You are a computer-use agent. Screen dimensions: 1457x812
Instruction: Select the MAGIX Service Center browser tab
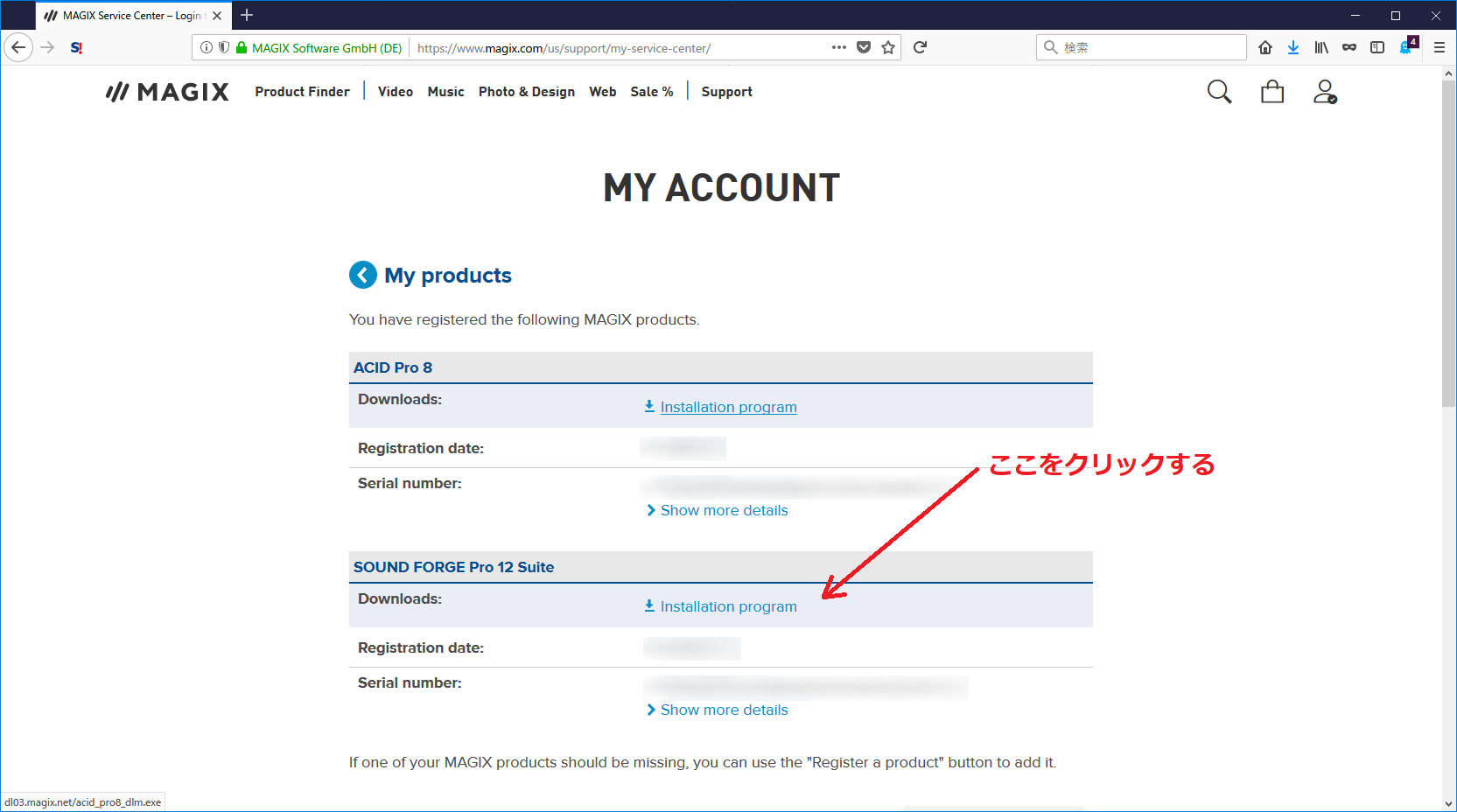point(133,16)
